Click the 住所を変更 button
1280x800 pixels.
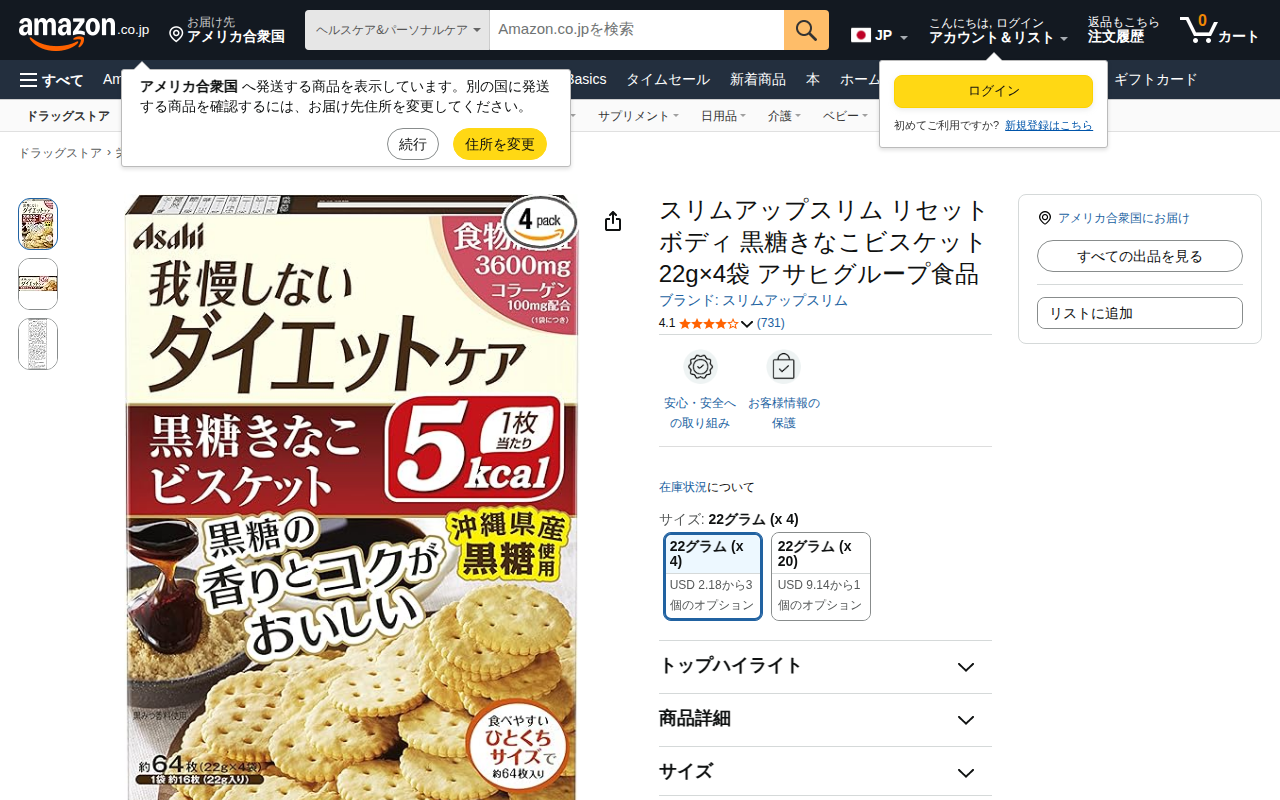point(500,144)
